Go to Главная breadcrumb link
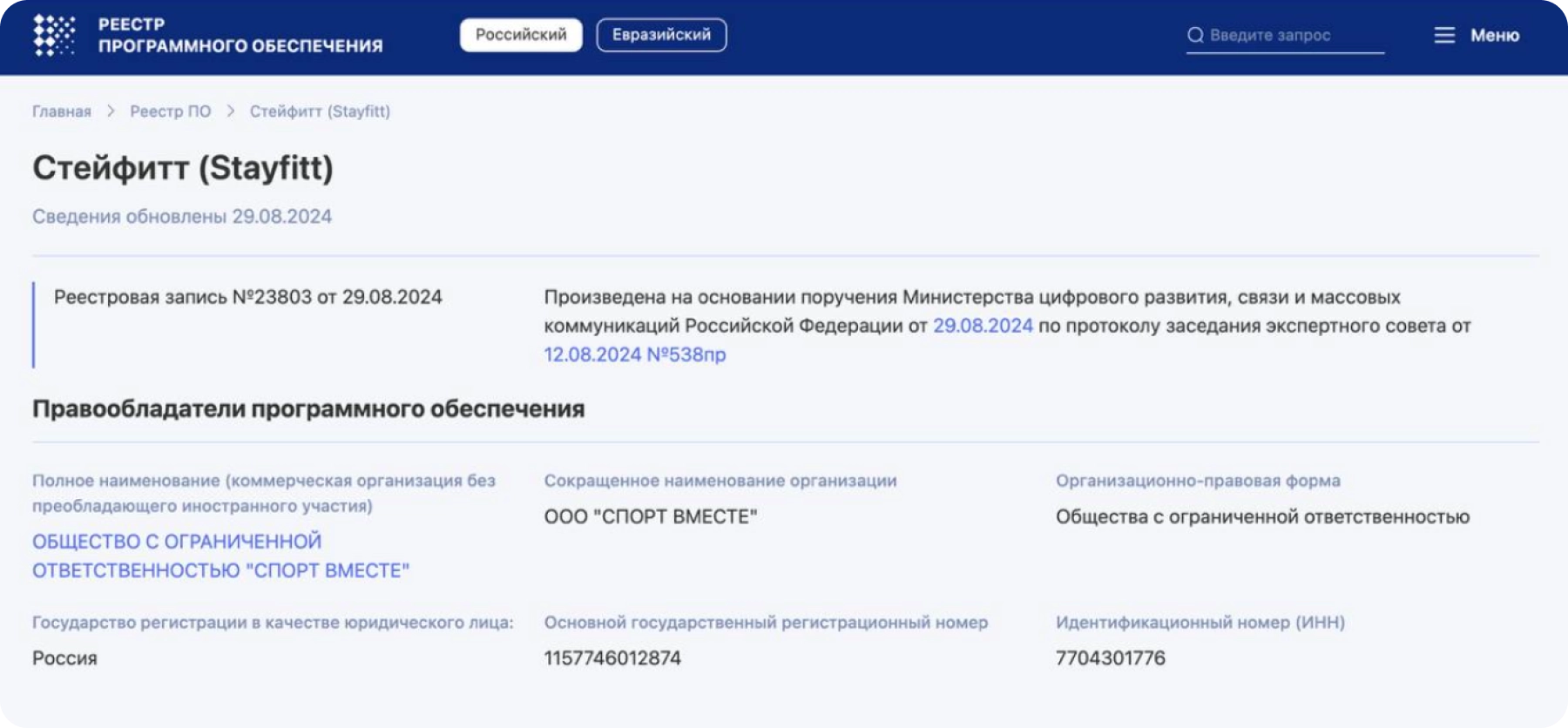Screen dimensions: 1568x728 tap(62, 111)
